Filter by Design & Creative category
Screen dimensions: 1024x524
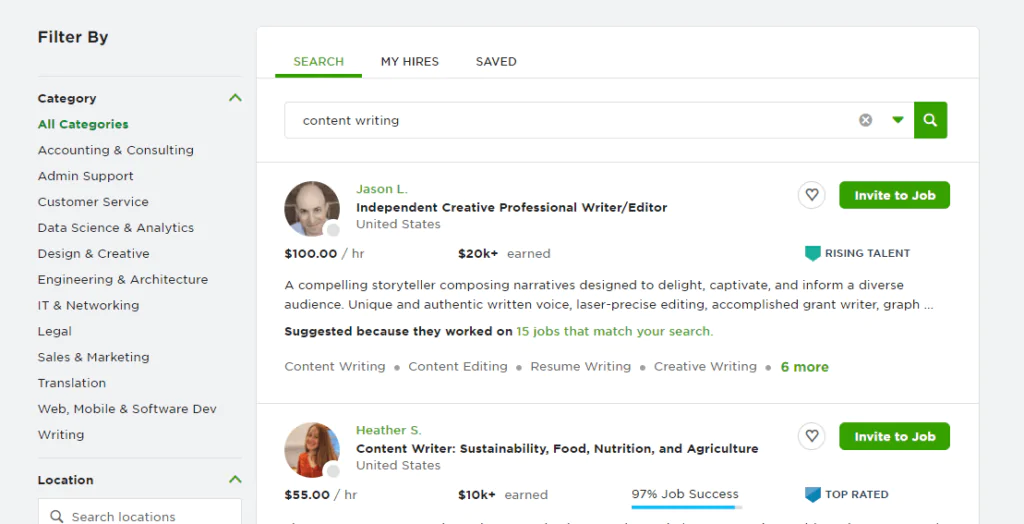tap(94, 254)
